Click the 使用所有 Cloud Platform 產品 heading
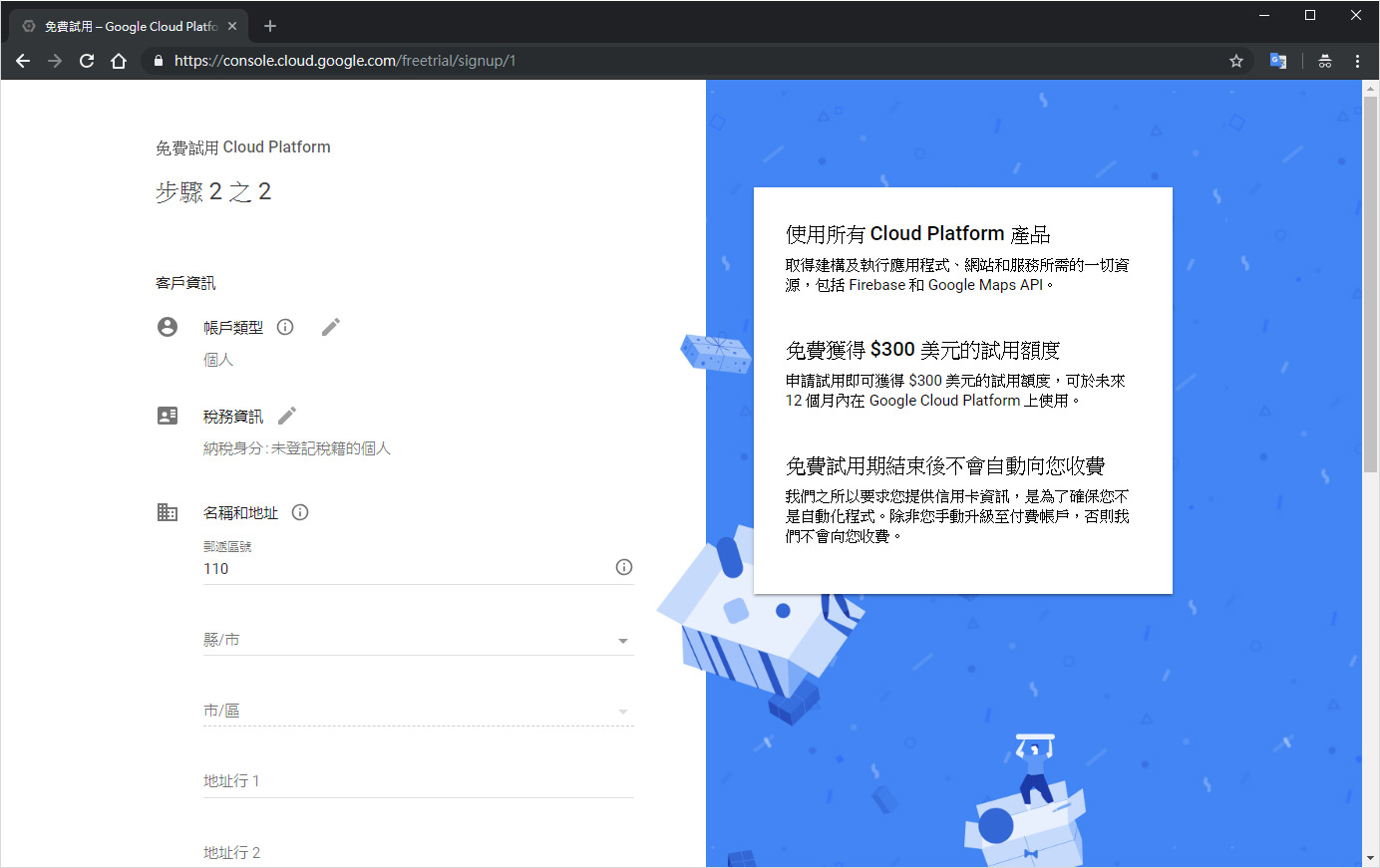1380x868 pixels. coord(917,234)
